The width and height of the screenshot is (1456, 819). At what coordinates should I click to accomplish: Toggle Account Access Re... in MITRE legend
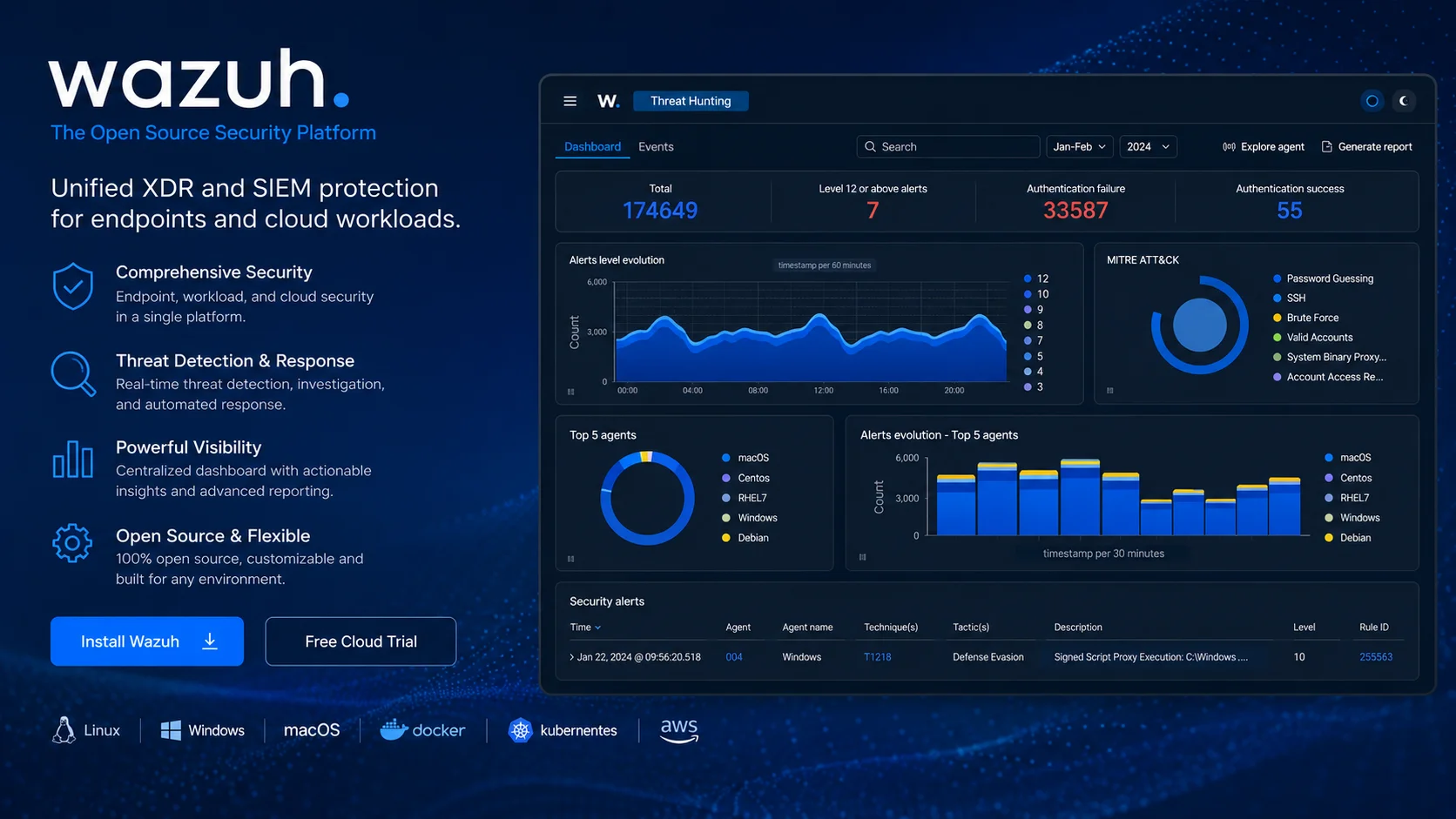pos(1328,377)
